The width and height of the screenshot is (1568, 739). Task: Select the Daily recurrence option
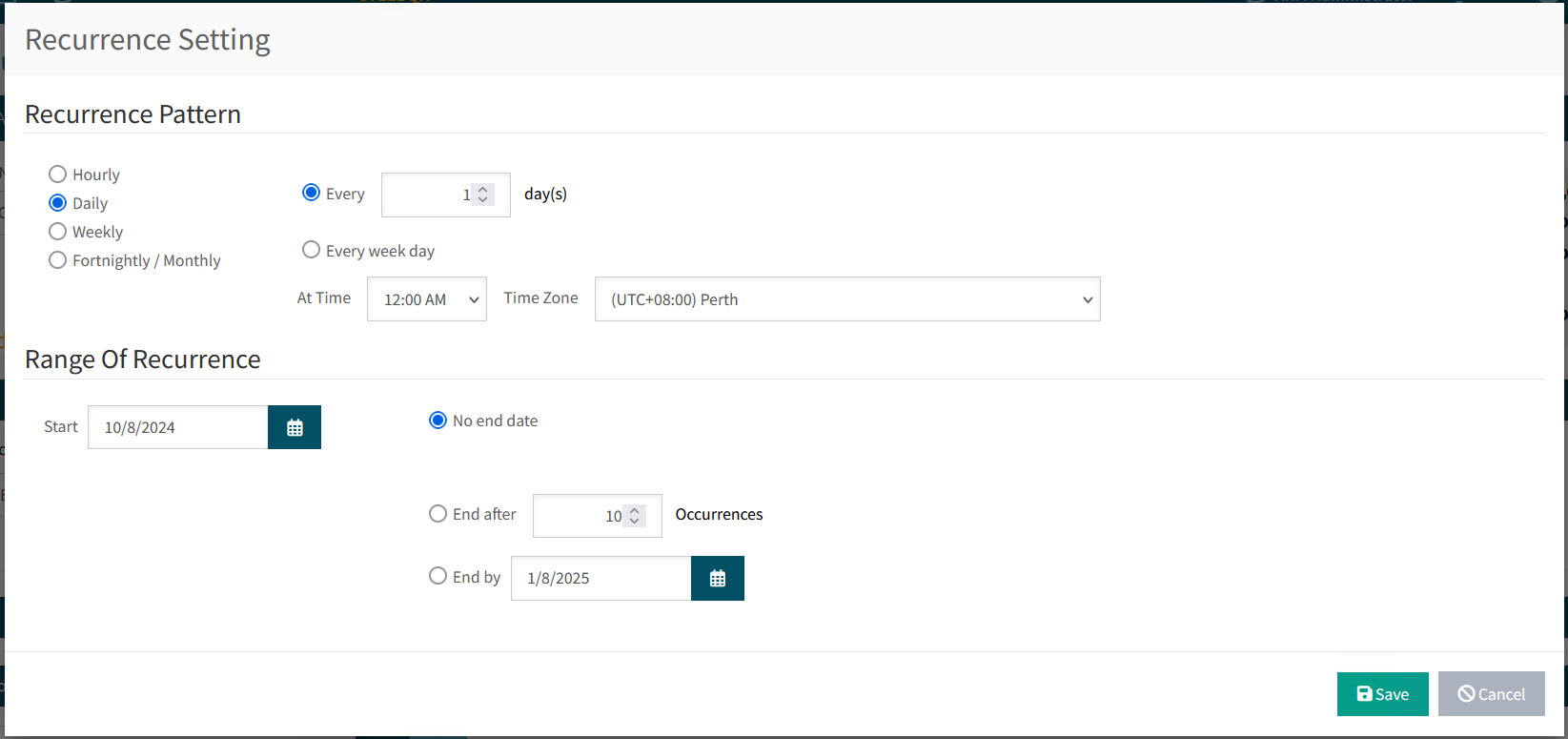click(x=58, y=203)
